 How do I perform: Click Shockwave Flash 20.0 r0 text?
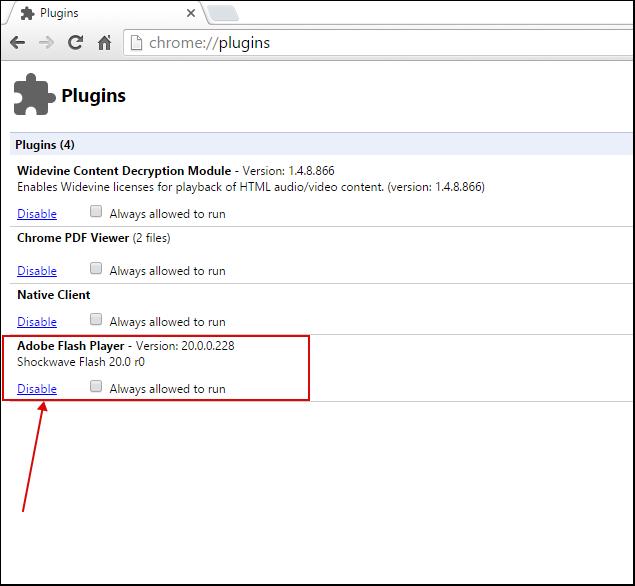(x=81, y=362)
